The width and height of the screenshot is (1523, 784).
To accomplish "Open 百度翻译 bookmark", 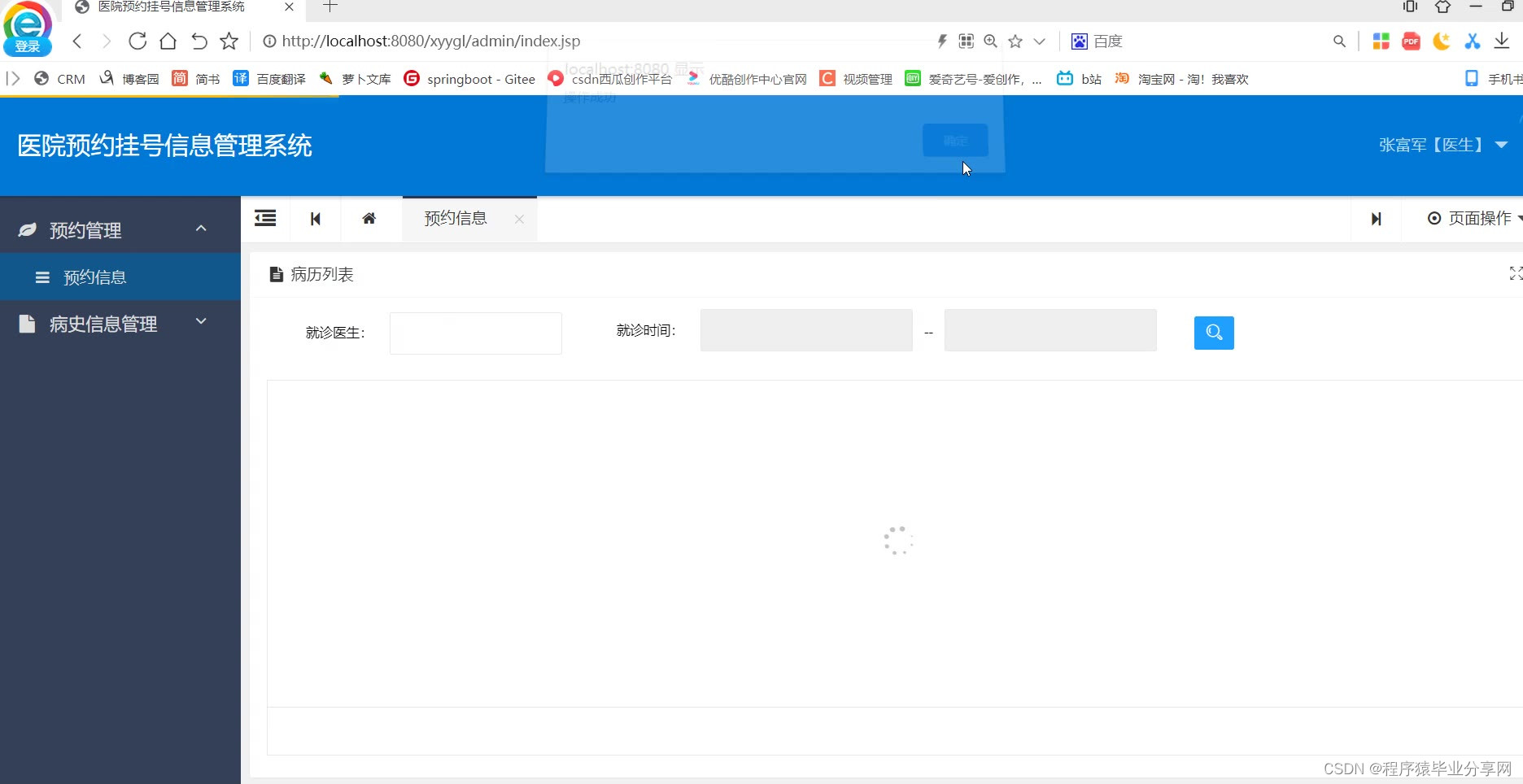I will (269, 79).
